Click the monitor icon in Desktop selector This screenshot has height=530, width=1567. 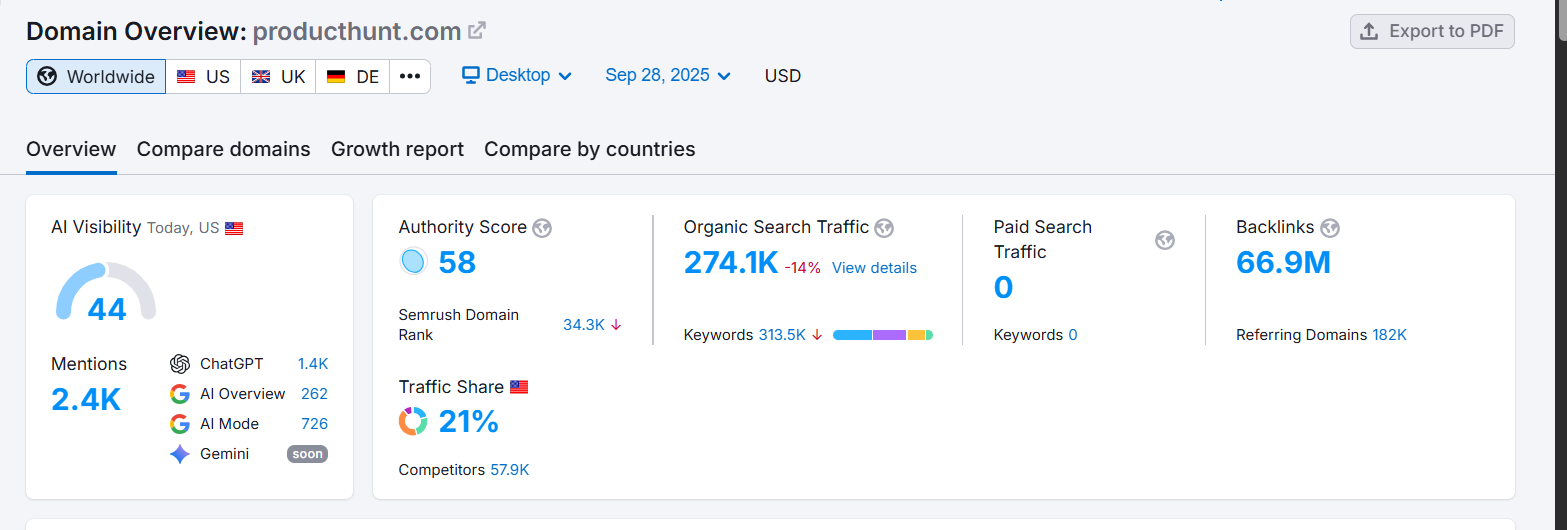[x=471, y=76]
